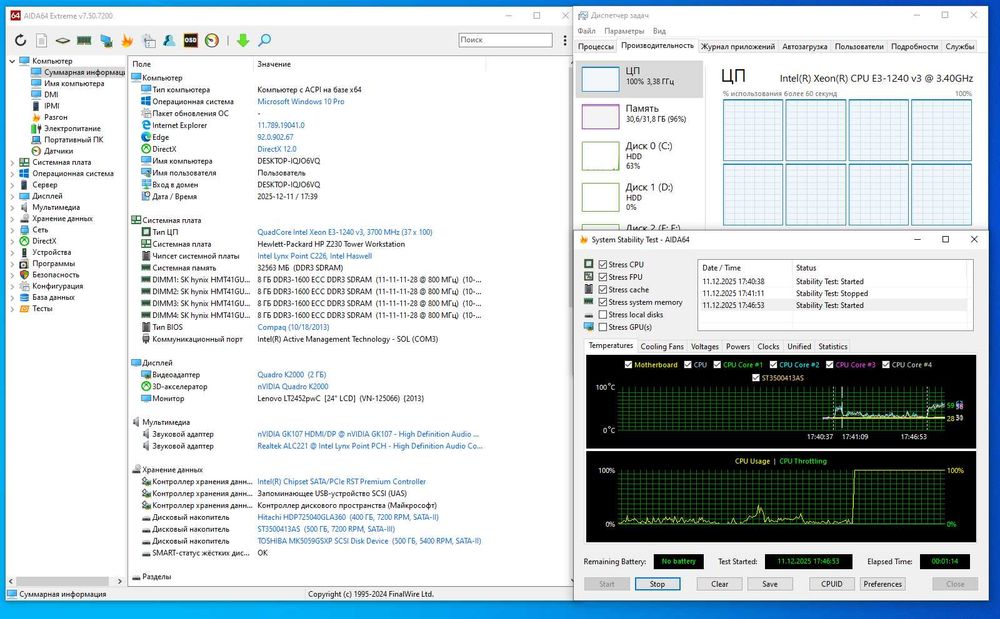Launch the flame stability test toolbar icon
Viewport: 1000px width, 619px height.
click(x=127, y=40)
